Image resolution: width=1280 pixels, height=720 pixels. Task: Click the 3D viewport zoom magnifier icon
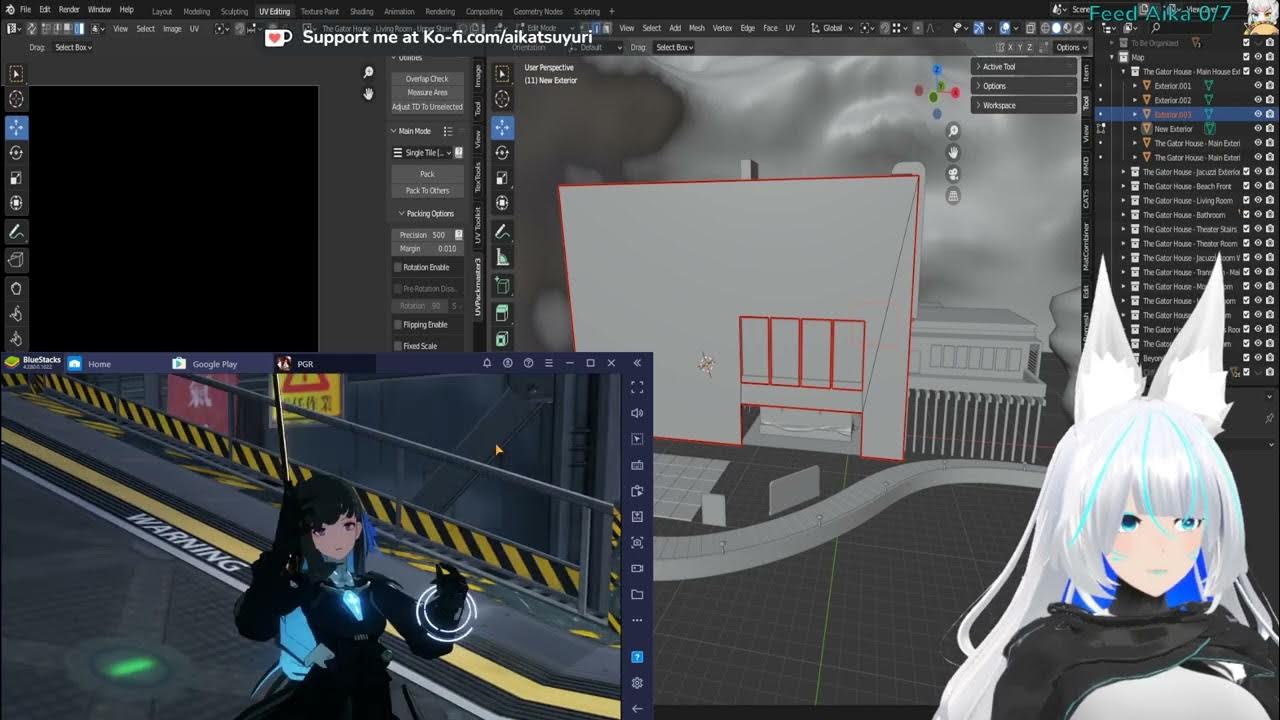[x=953, y=131]
